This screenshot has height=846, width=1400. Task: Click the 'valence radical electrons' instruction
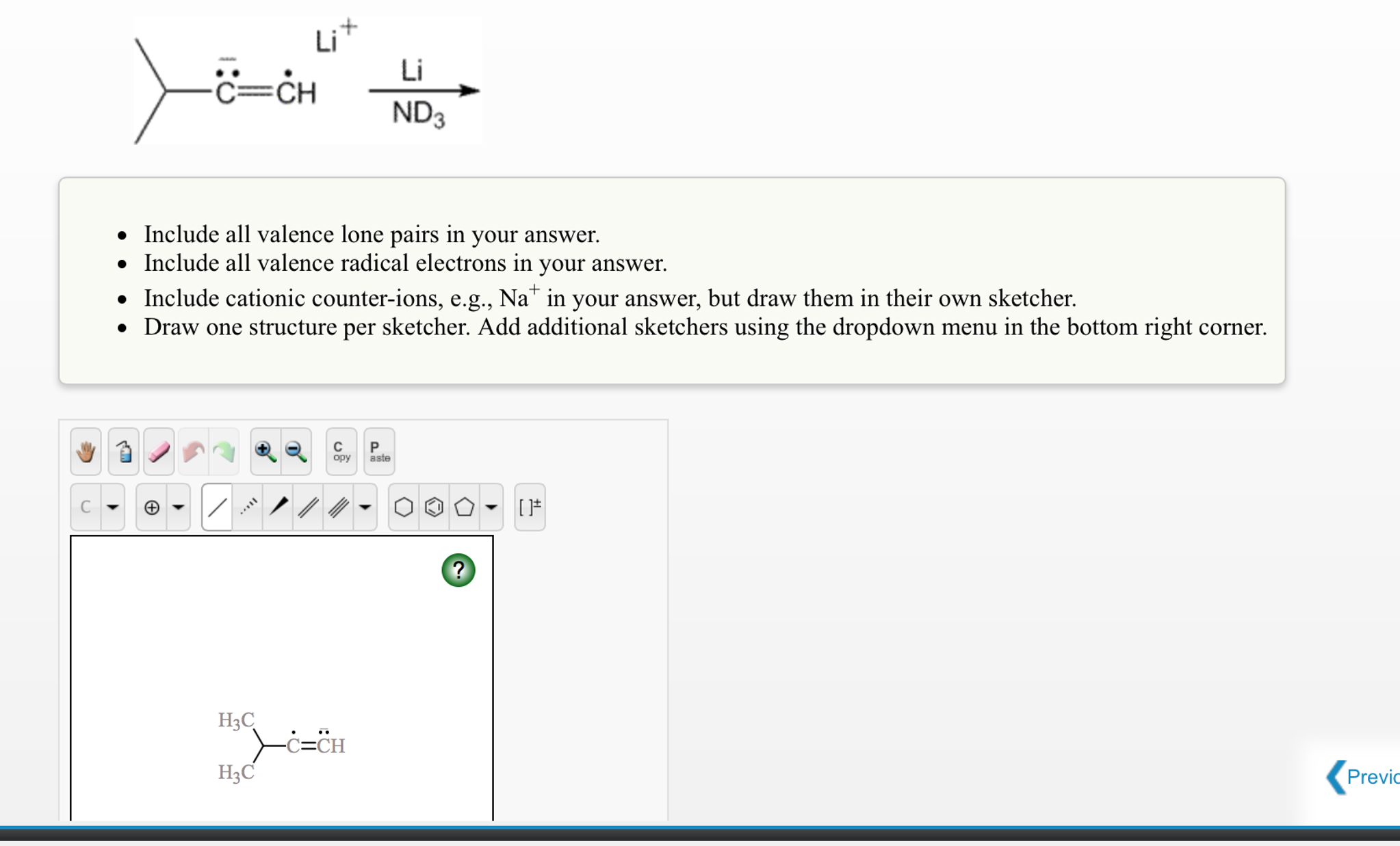(x=405, y=263)
